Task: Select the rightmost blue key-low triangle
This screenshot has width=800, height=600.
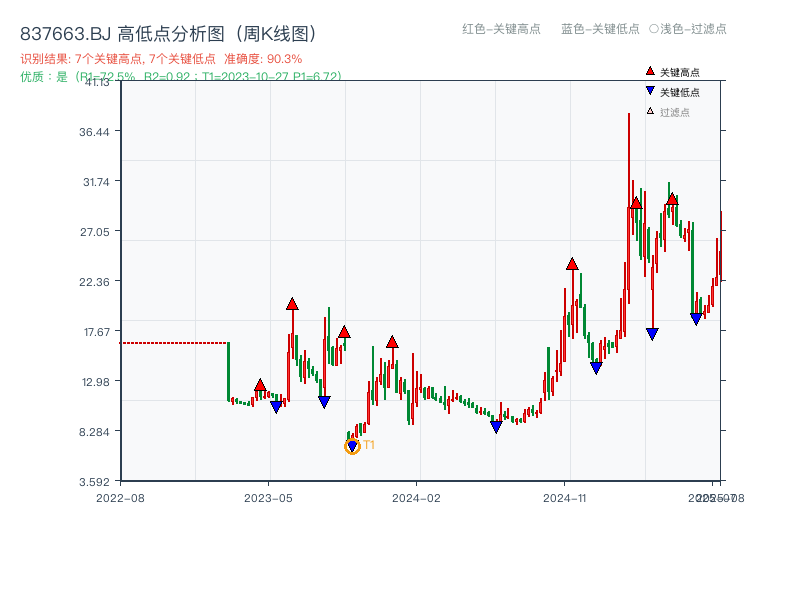Action: click(697, 317)
